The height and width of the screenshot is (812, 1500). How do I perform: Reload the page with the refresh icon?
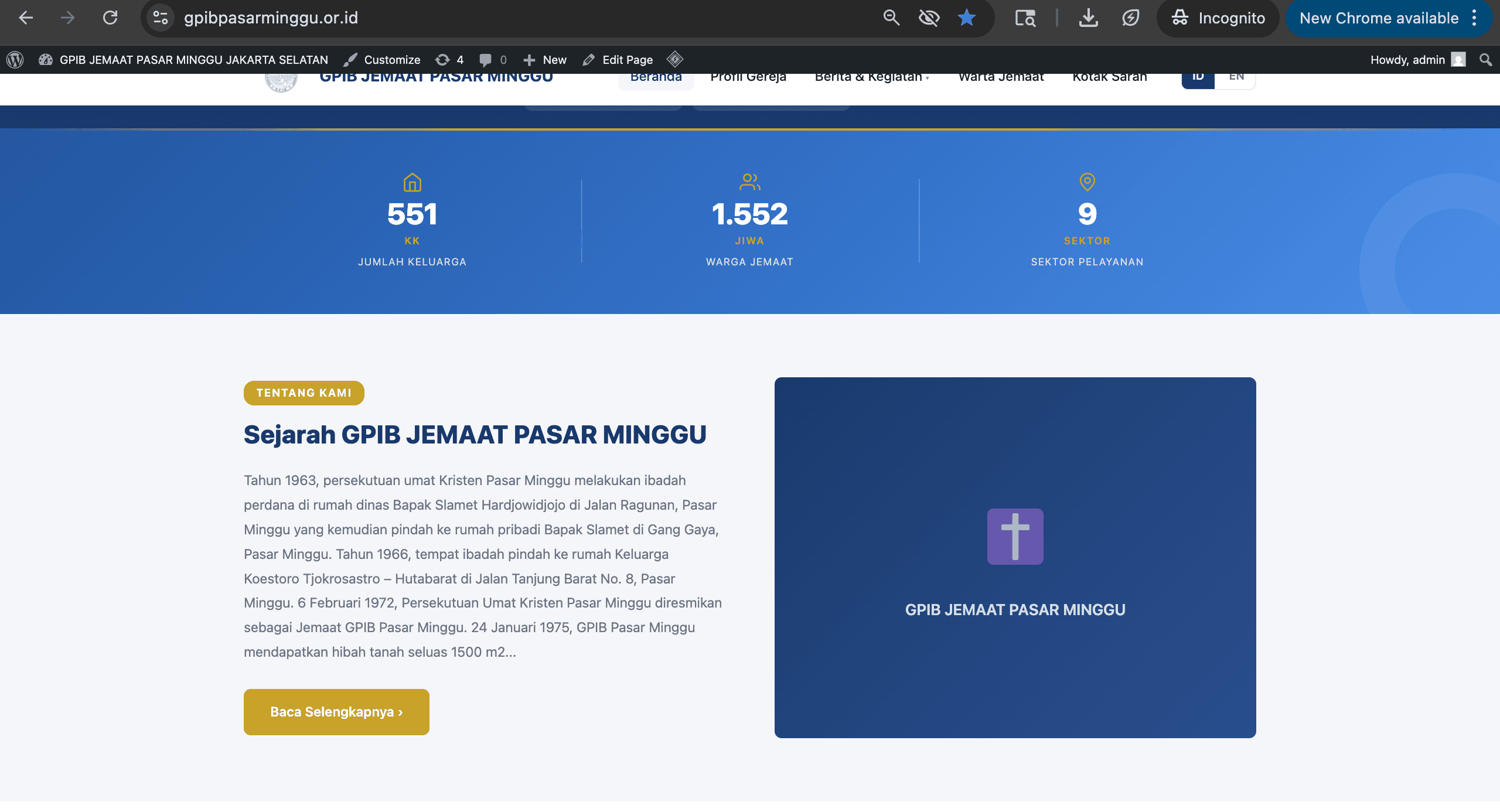[110, 18]
